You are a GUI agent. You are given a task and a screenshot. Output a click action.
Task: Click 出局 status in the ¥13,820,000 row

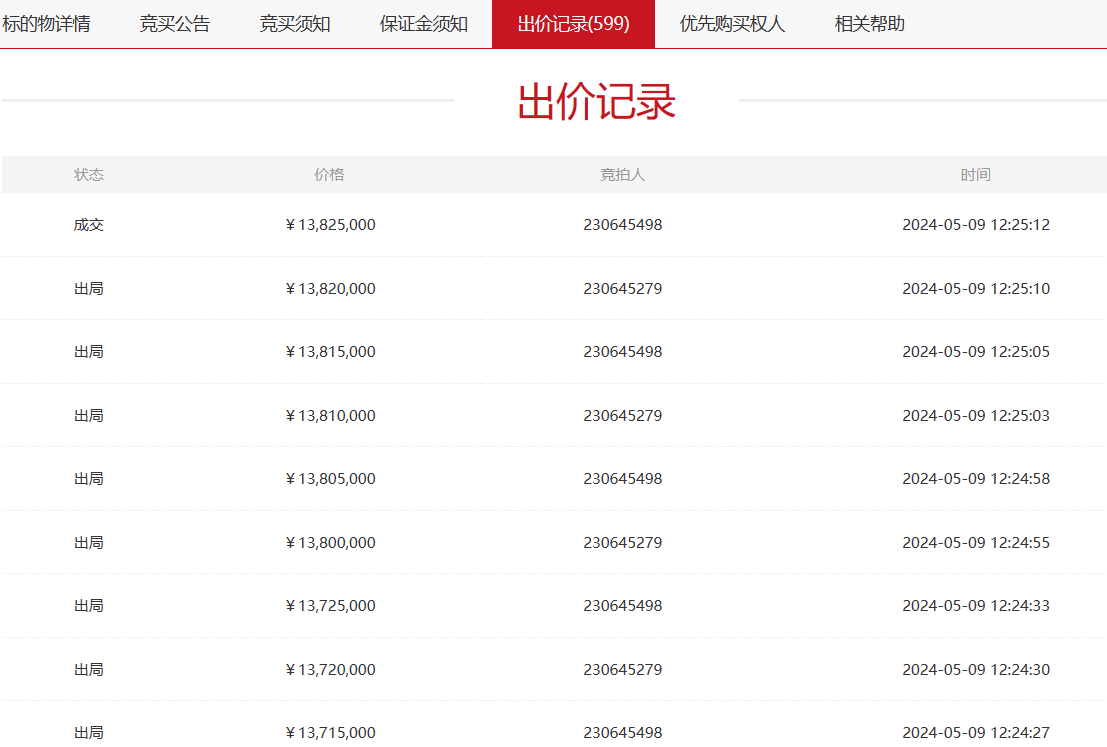[x=89, y=288]
